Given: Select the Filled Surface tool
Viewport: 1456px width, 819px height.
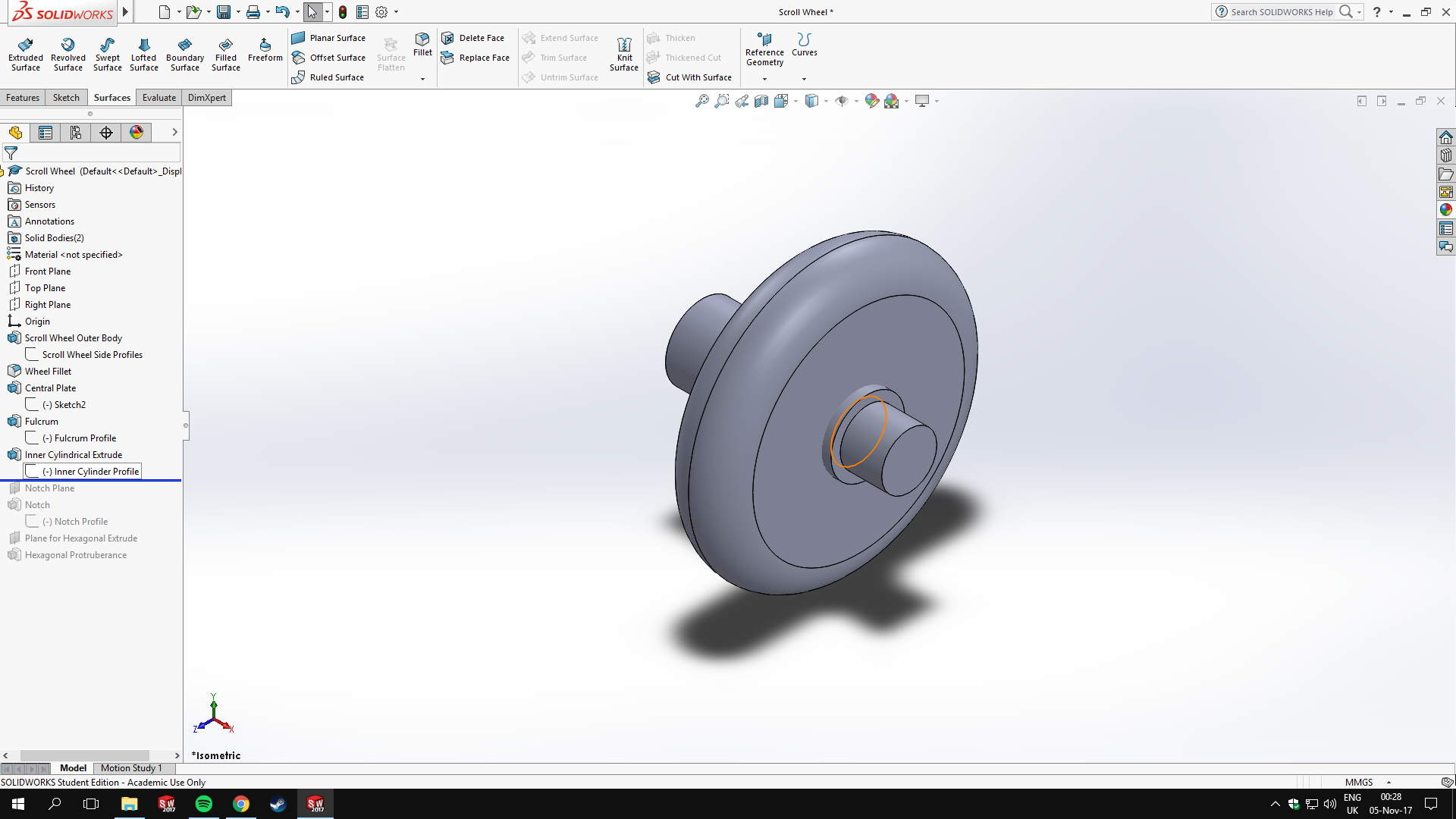Looking at the screenshot, I should (x=226, y=55).
